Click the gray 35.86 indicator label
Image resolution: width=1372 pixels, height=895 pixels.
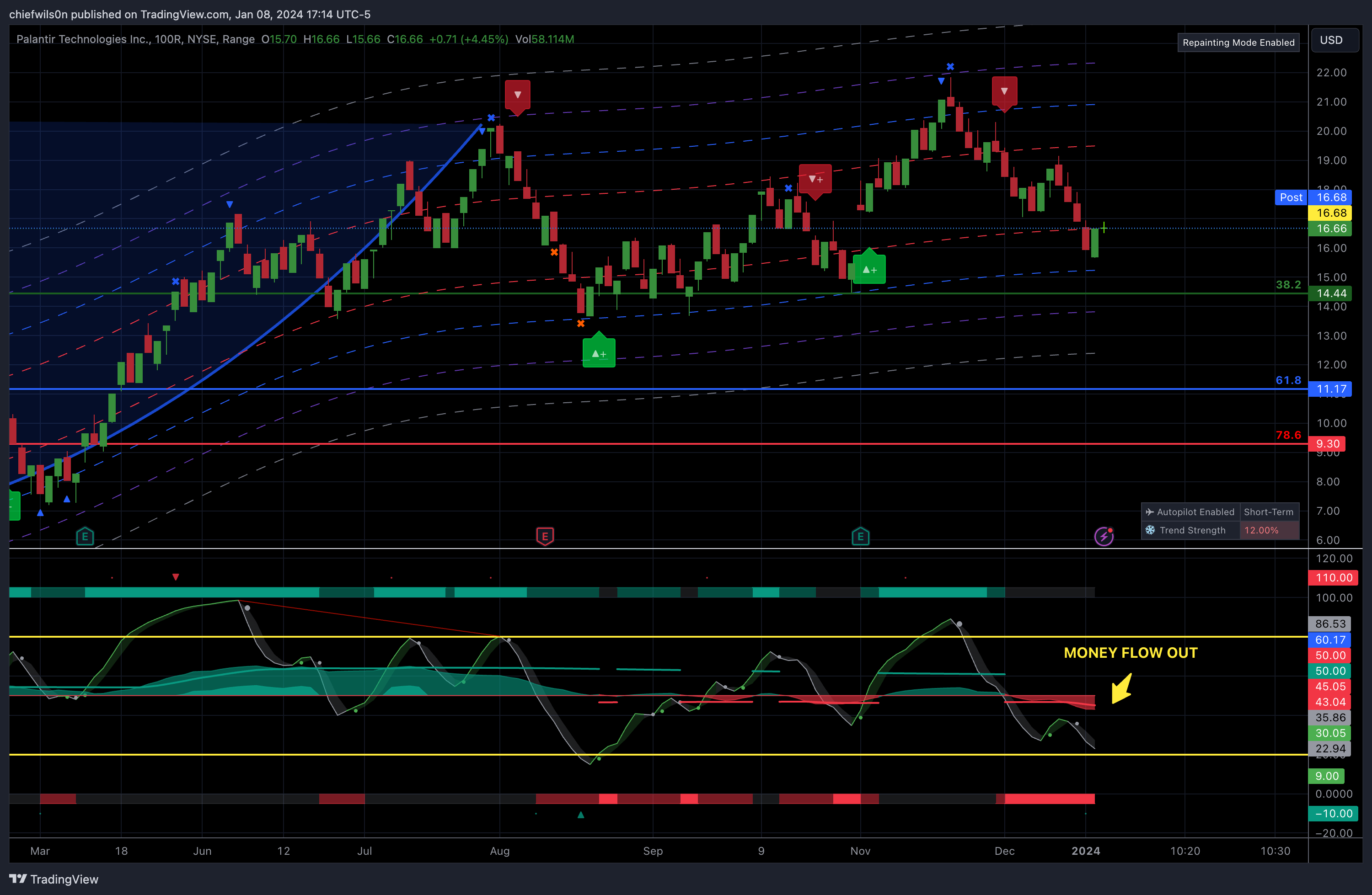click(1329, 718)
